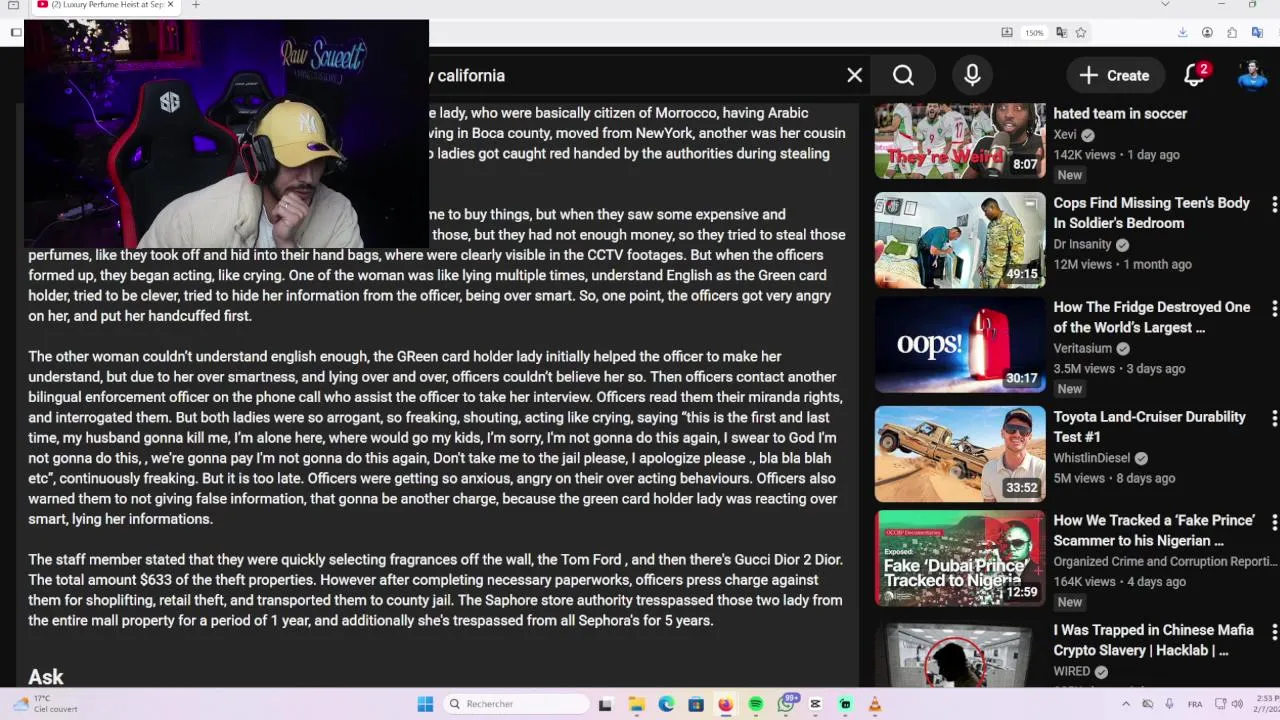Open the browser account profile icon
The image size is (1280, 720).
coord(1207,33)
